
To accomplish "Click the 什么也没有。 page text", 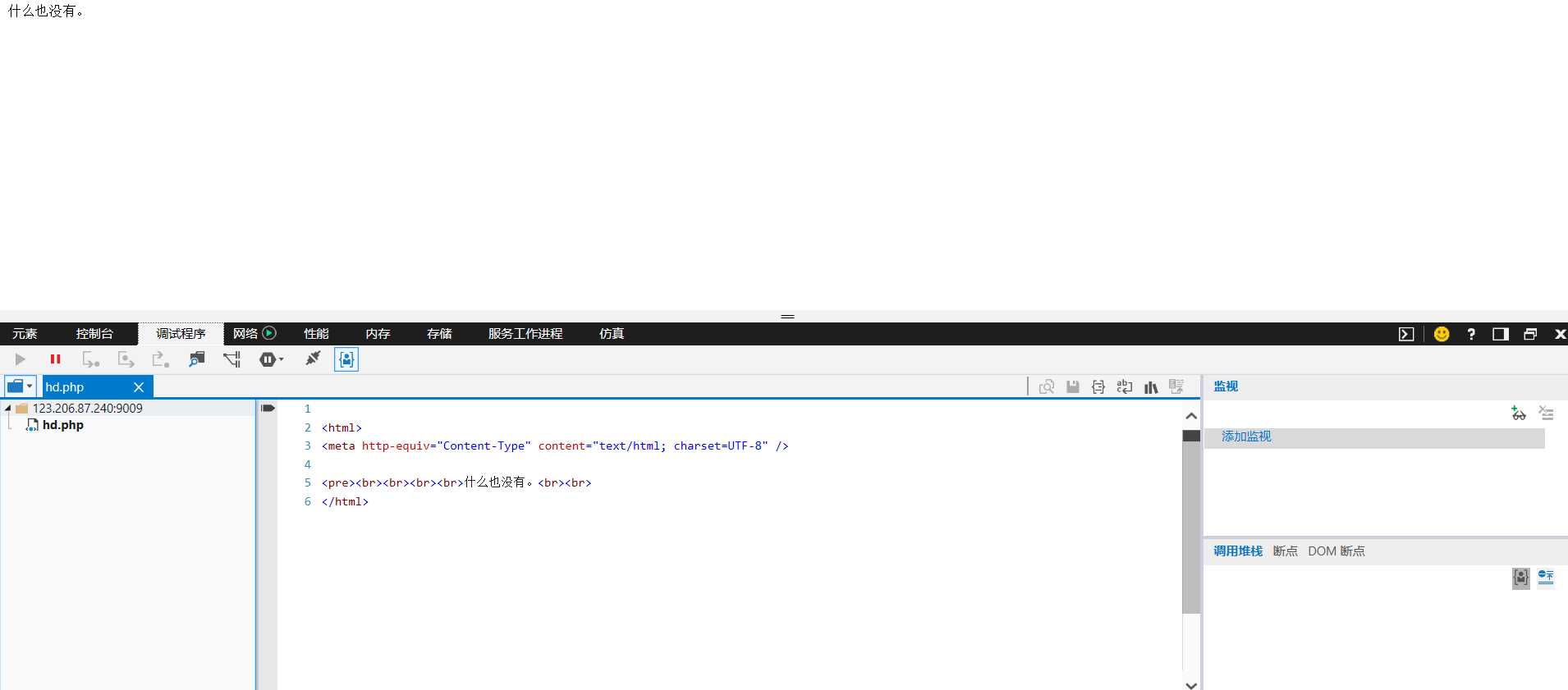I will [x=47, y=11].
